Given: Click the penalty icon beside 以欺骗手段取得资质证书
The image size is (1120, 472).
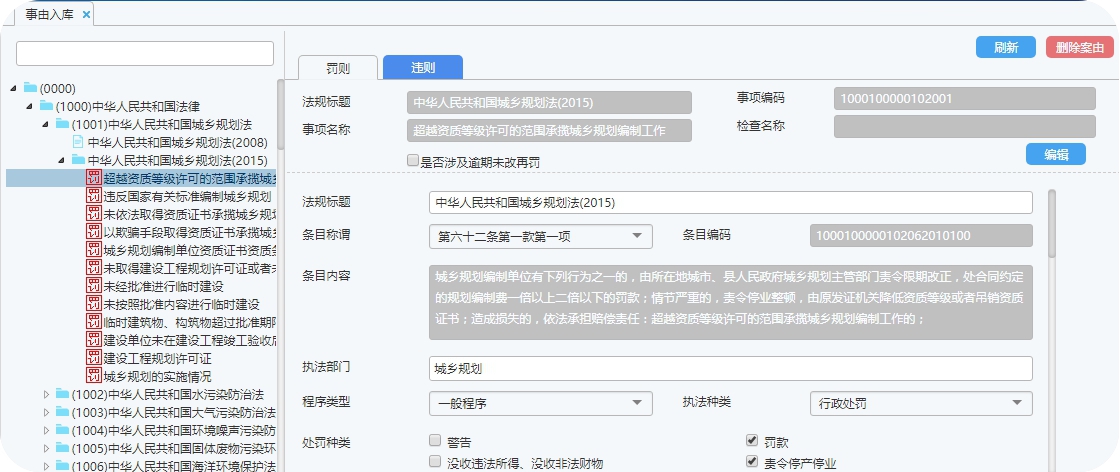Looking at the screenshot, I should pos(94,231).
